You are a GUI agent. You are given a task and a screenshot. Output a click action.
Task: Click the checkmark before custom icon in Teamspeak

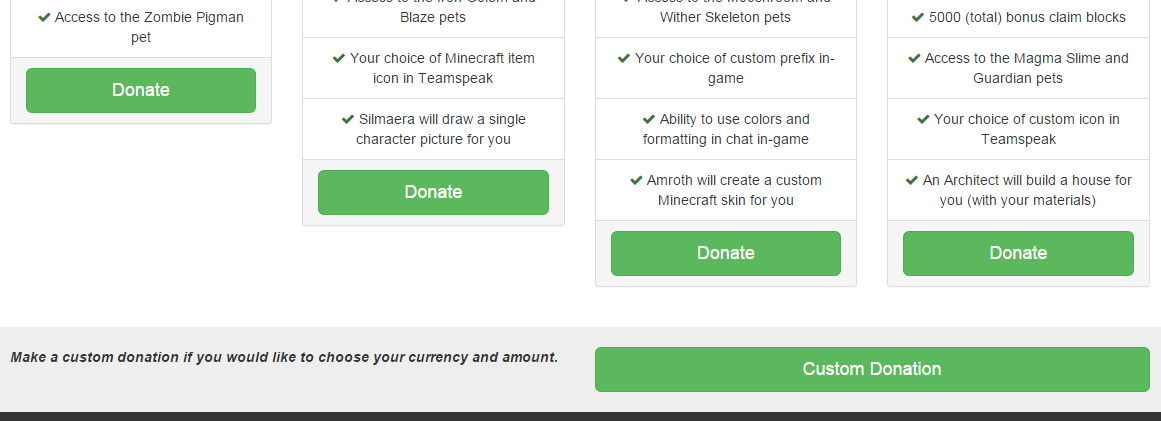[x=923, y=119]
